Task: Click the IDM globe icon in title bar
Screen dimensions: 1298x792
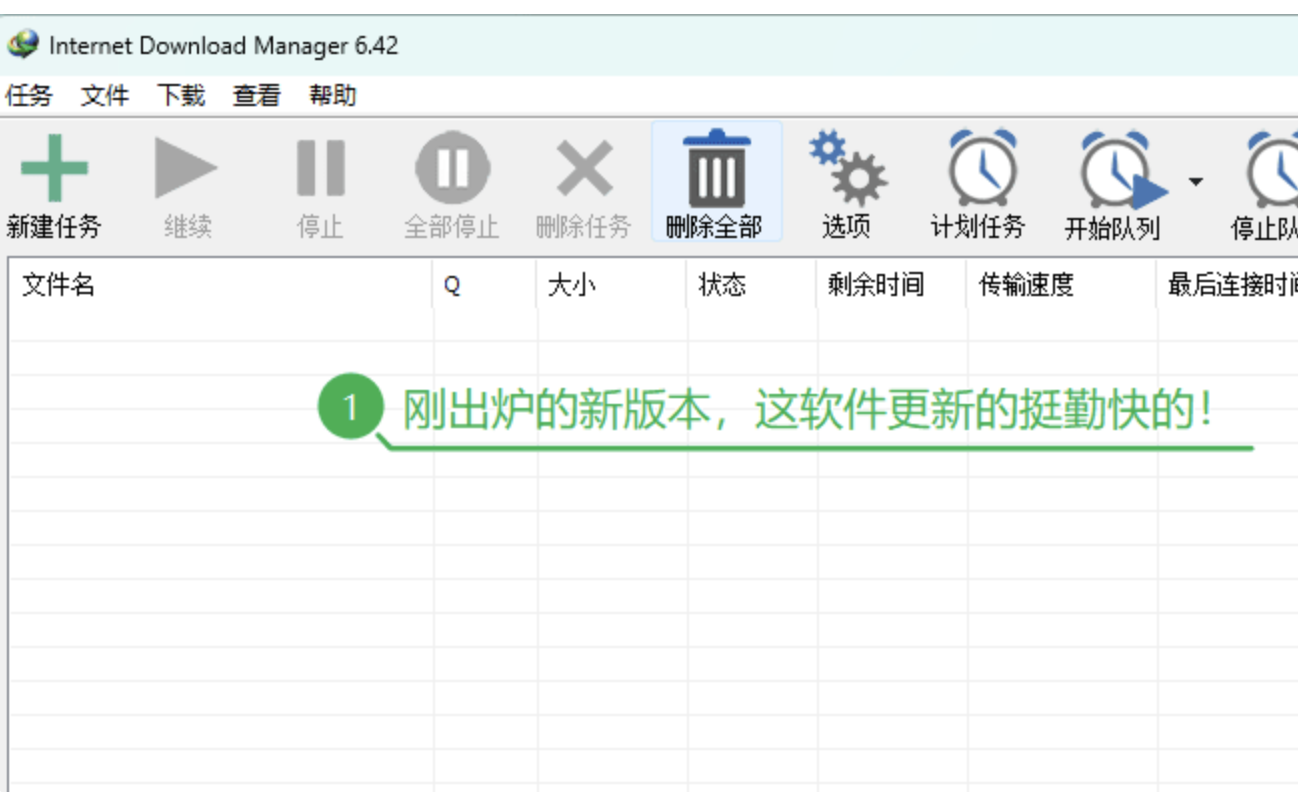Action: click(x=20, y=44)
